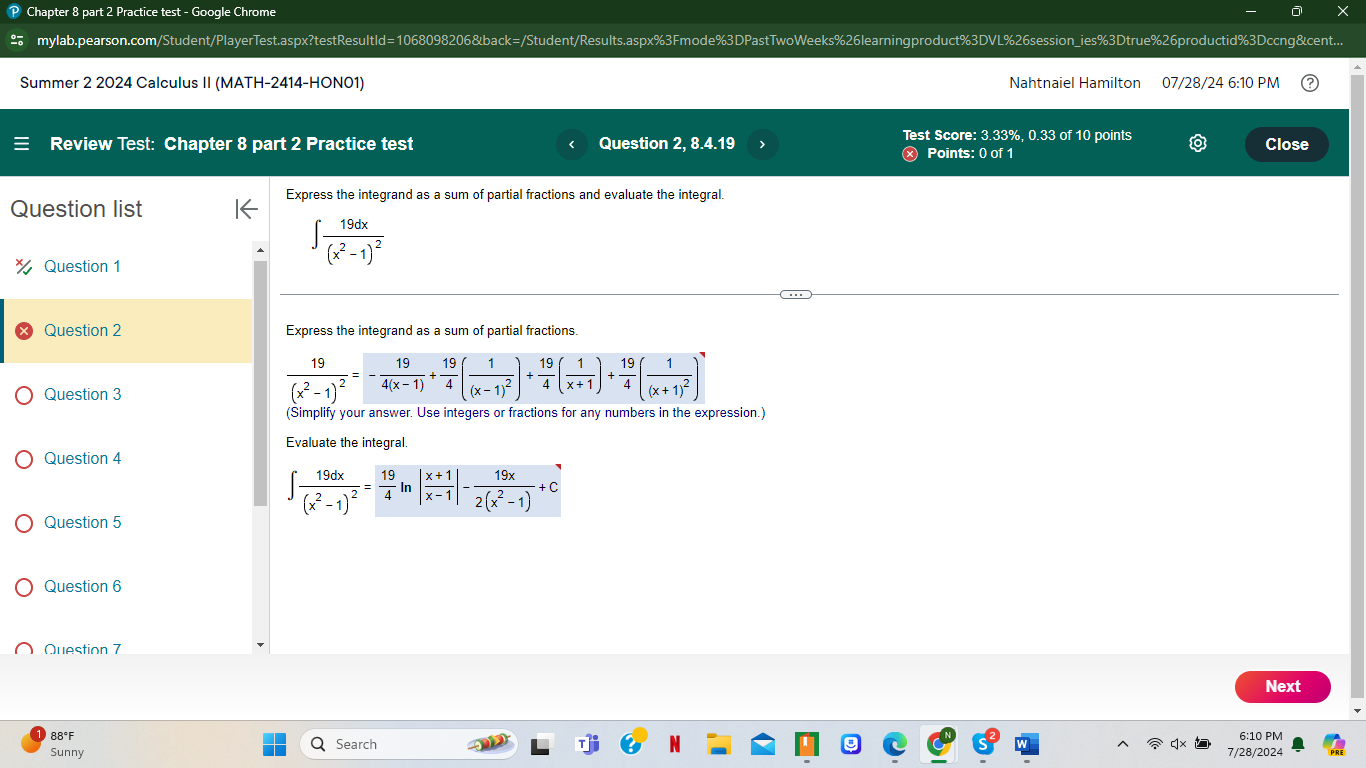Open Microsoft Teams from taskbar
1366x768 pixels.
tap(586, 744)
